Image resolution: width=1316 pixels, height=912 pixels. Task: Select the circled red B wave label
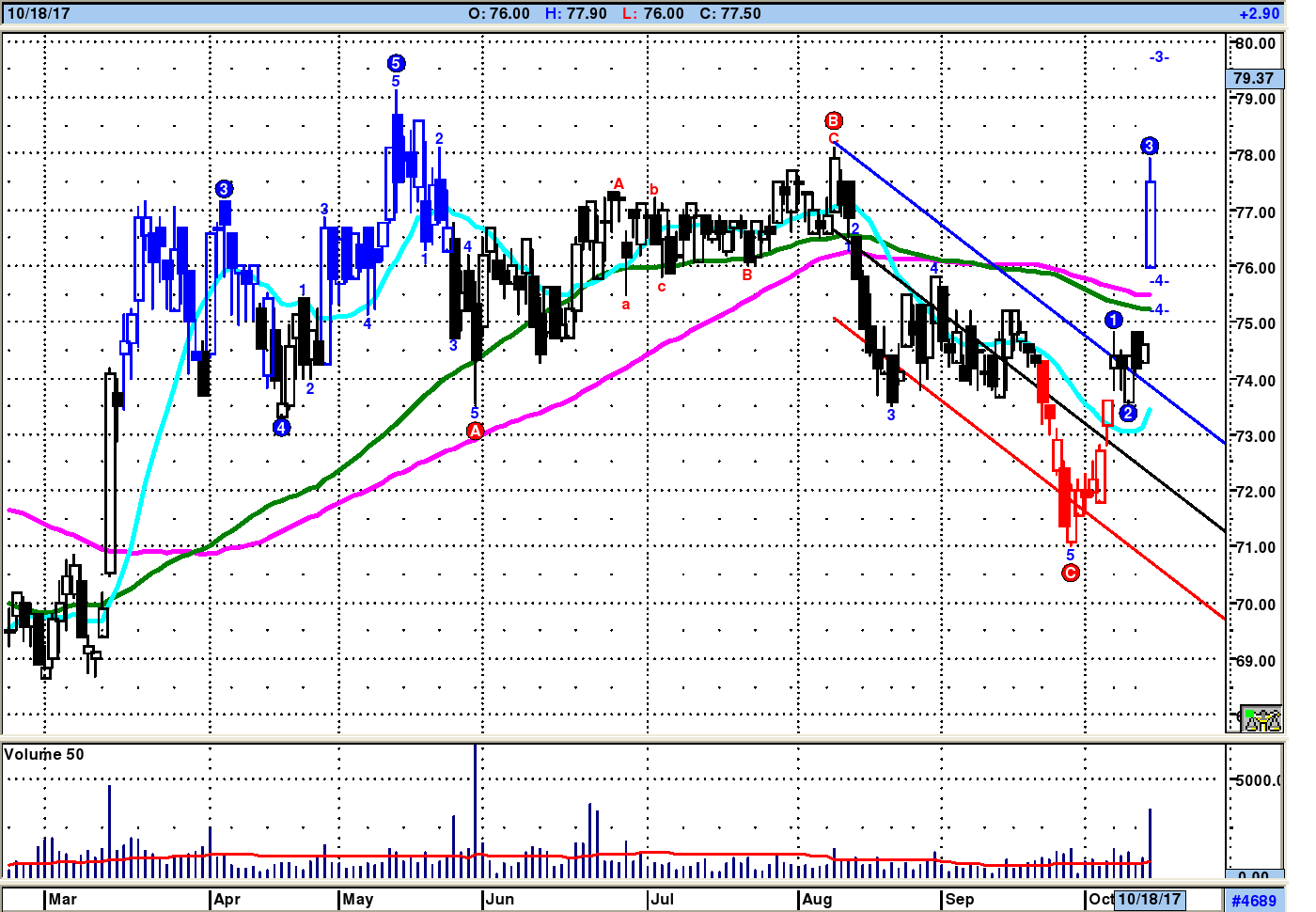(x=834, y=120)
